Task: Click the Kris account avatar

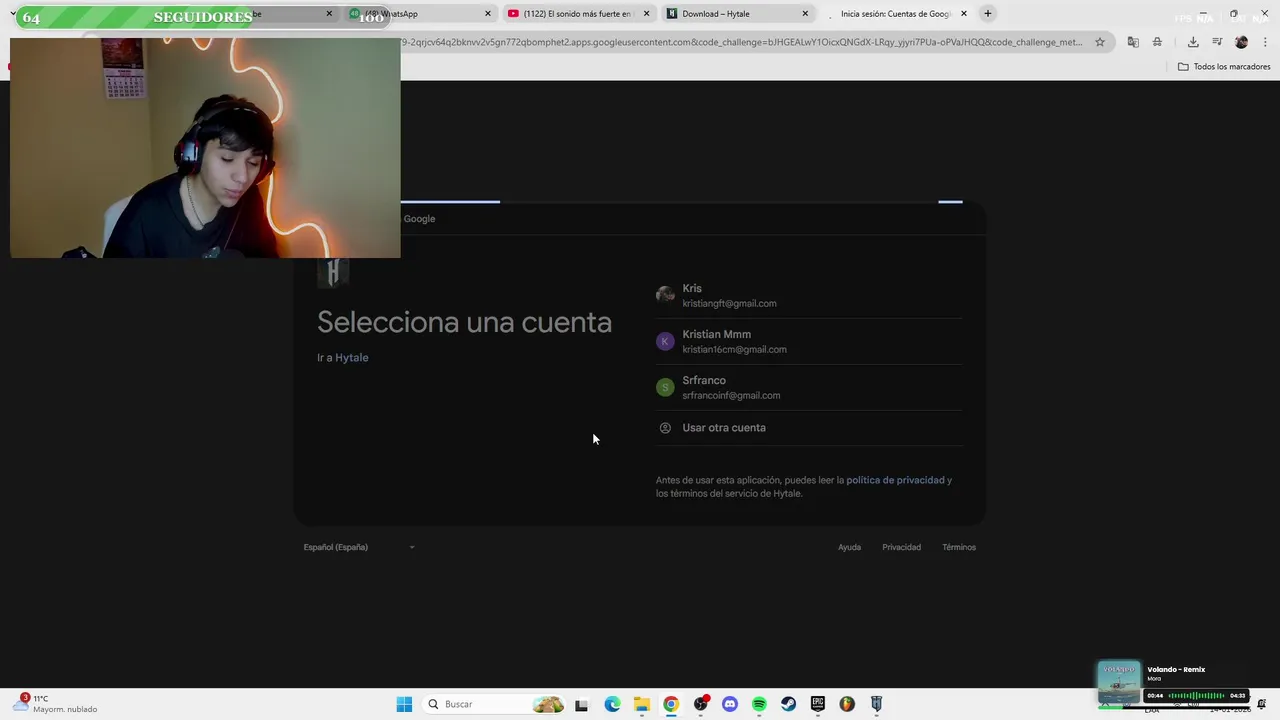Action: point(665,295)
